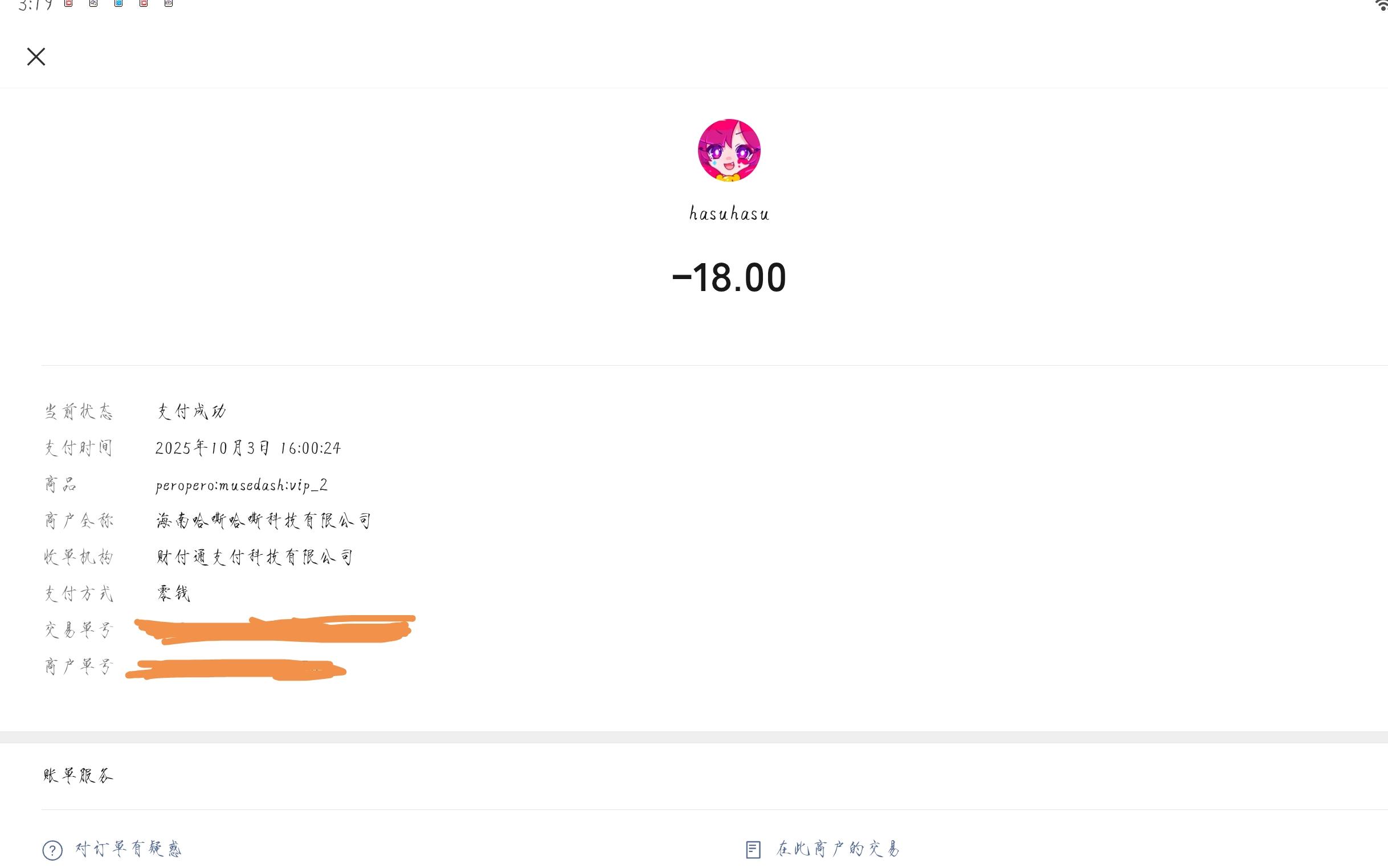
Task: Tap the second red notification icon in status bar
Action: coord(144,4)
